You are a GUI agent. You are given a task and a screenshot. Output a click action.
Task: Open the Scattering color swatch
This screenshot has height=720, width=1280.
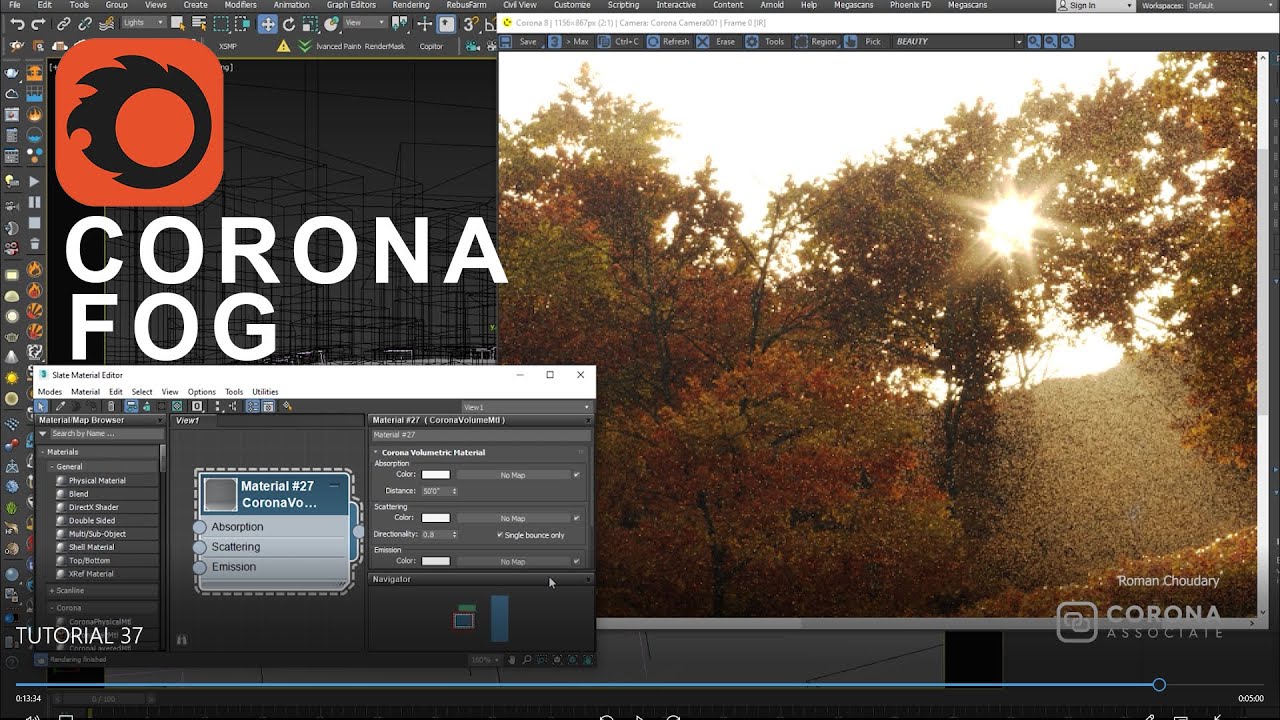(435, 518)
